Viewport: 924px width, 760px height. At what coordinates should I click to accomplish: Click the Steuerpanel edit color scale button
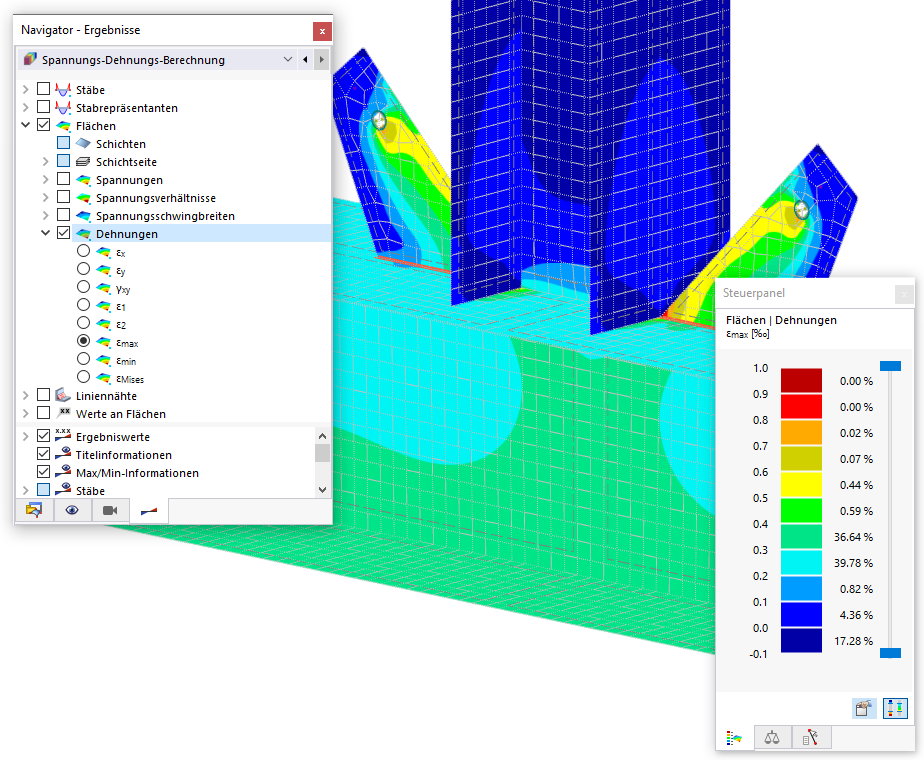(864, 708)
